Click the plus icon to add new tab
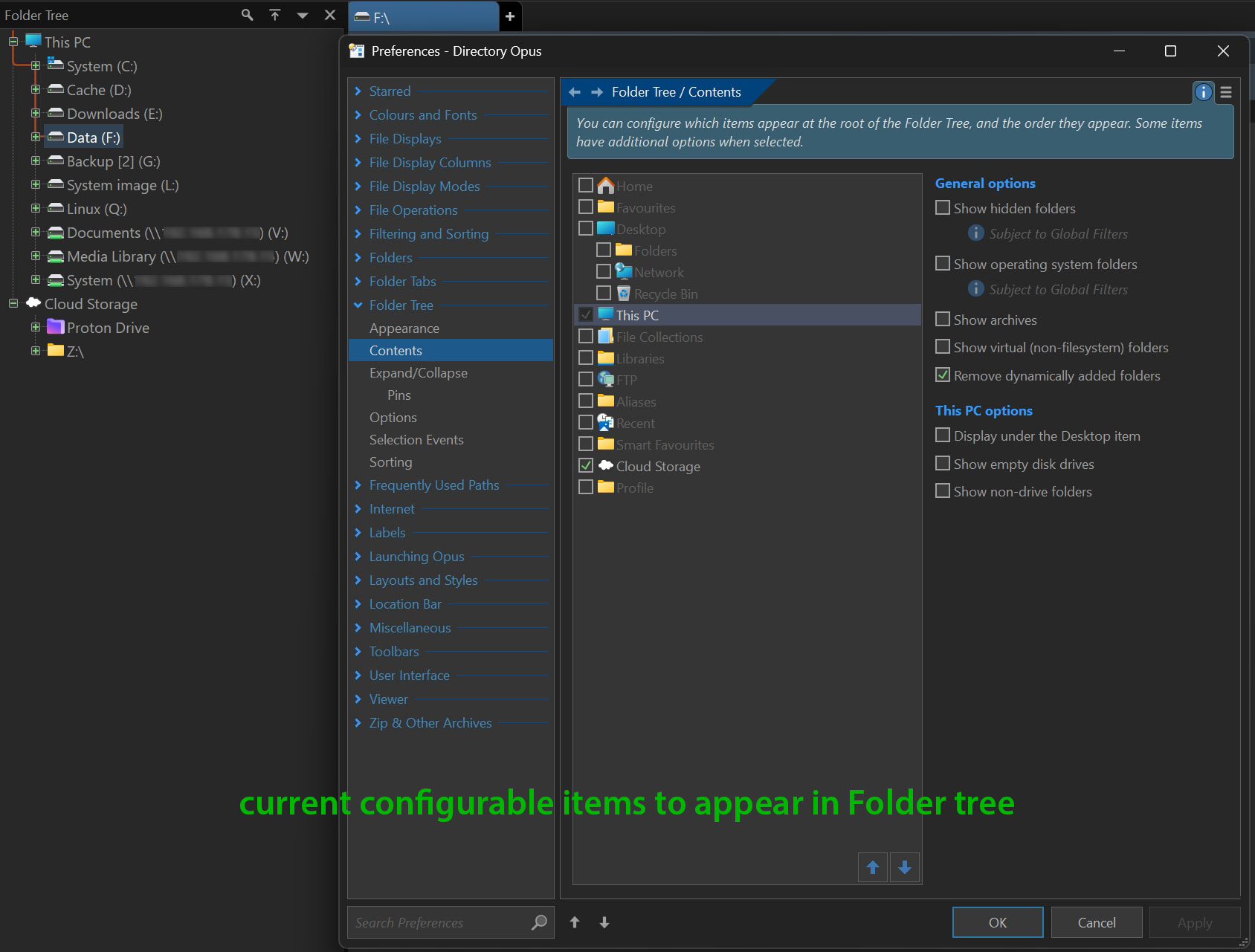The height and width of the screenshot is (952, 1255). tap(510, 16)
